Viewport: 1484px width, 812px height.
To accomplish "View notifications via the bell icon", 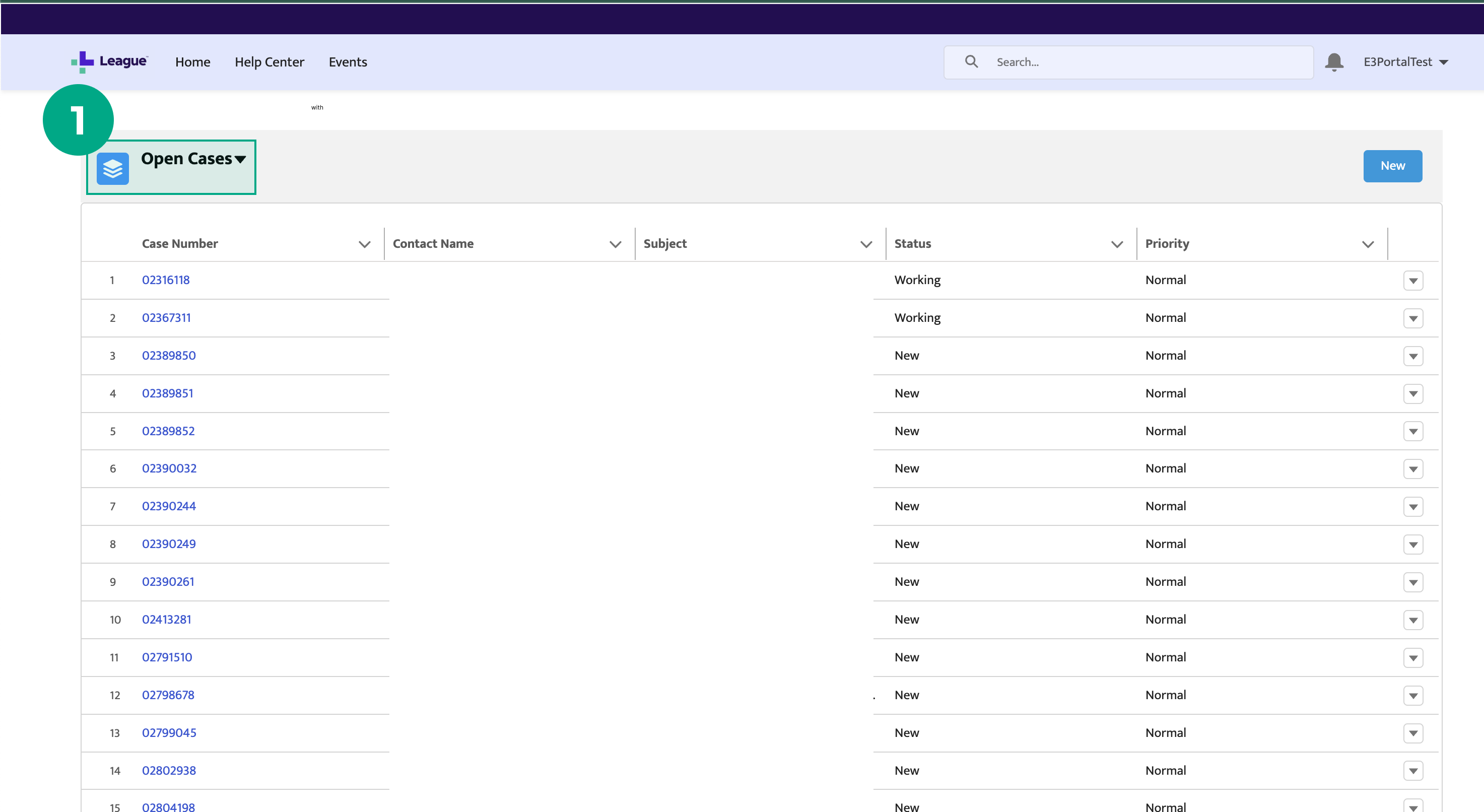I will coord(1334,61).
